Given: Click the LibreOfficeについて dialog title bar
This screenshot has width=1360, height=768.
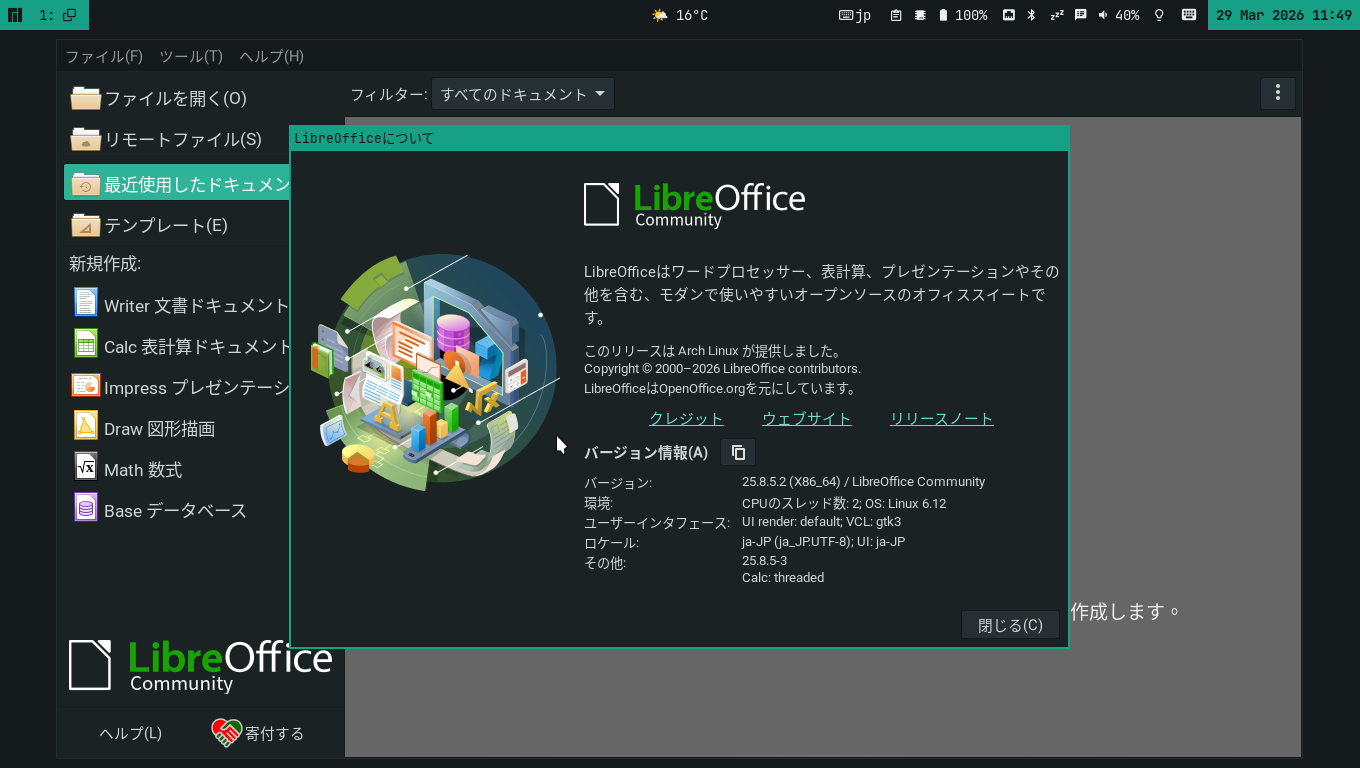Looking at the screenshot, I should (x=680, y=138).
